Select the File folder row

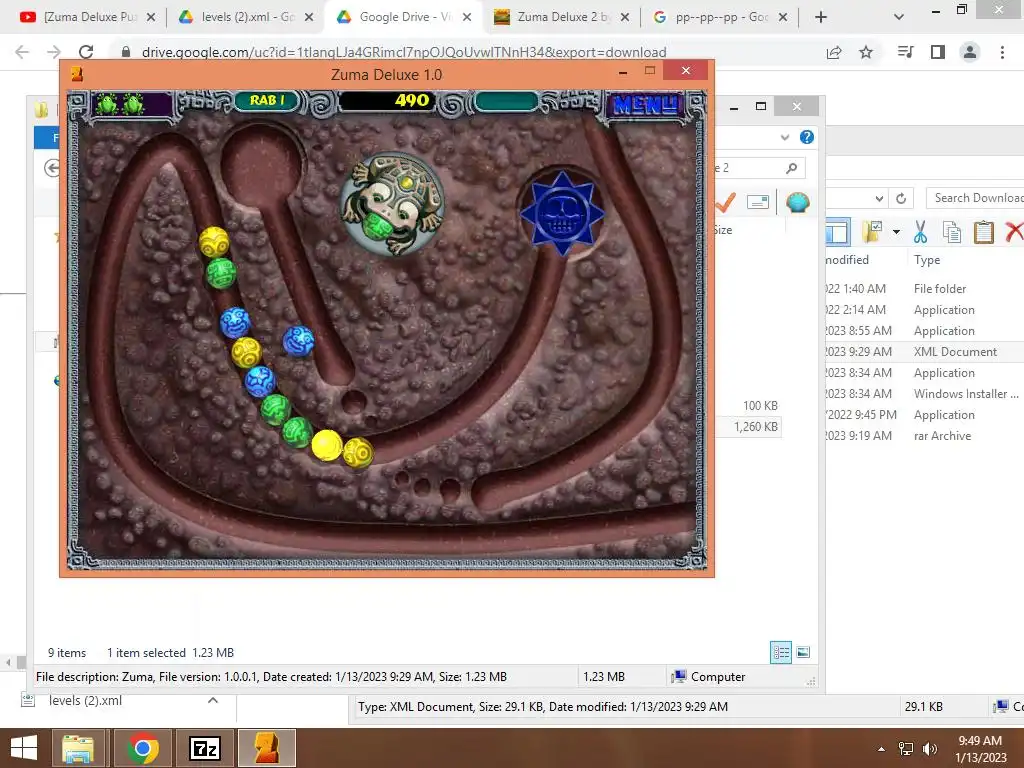coord(923,289)
